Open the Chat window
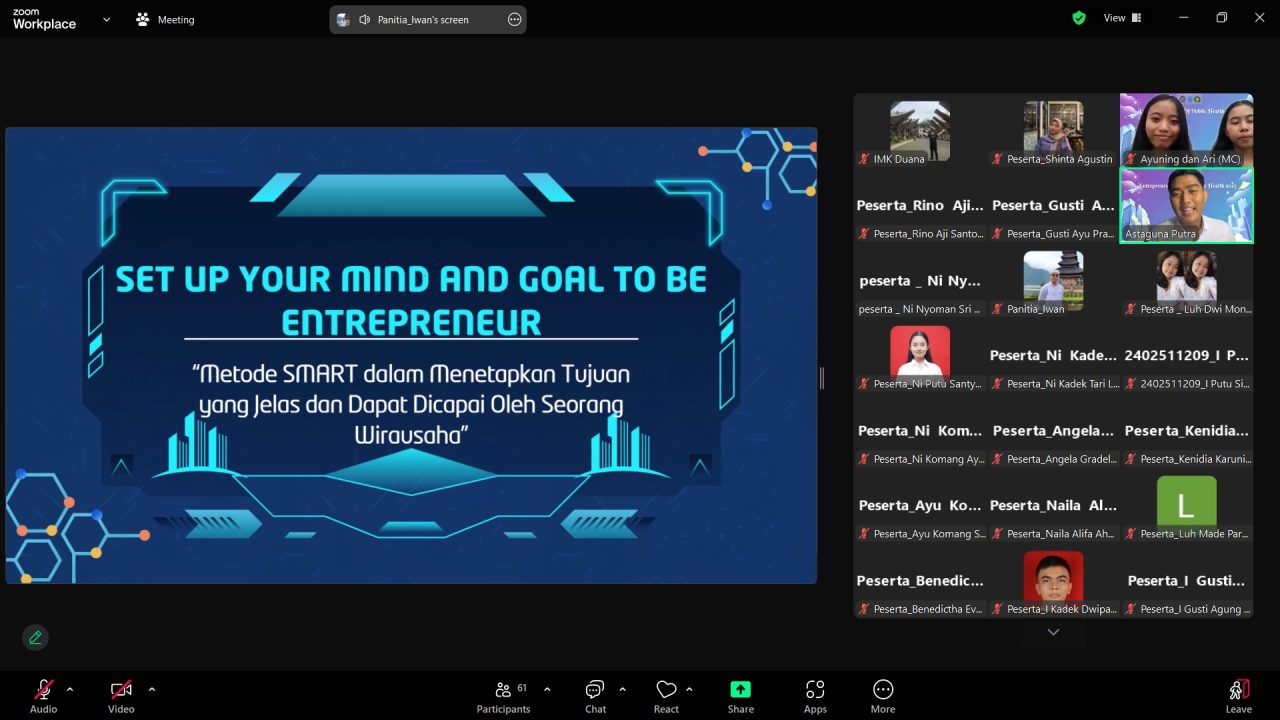 point(595,696)
